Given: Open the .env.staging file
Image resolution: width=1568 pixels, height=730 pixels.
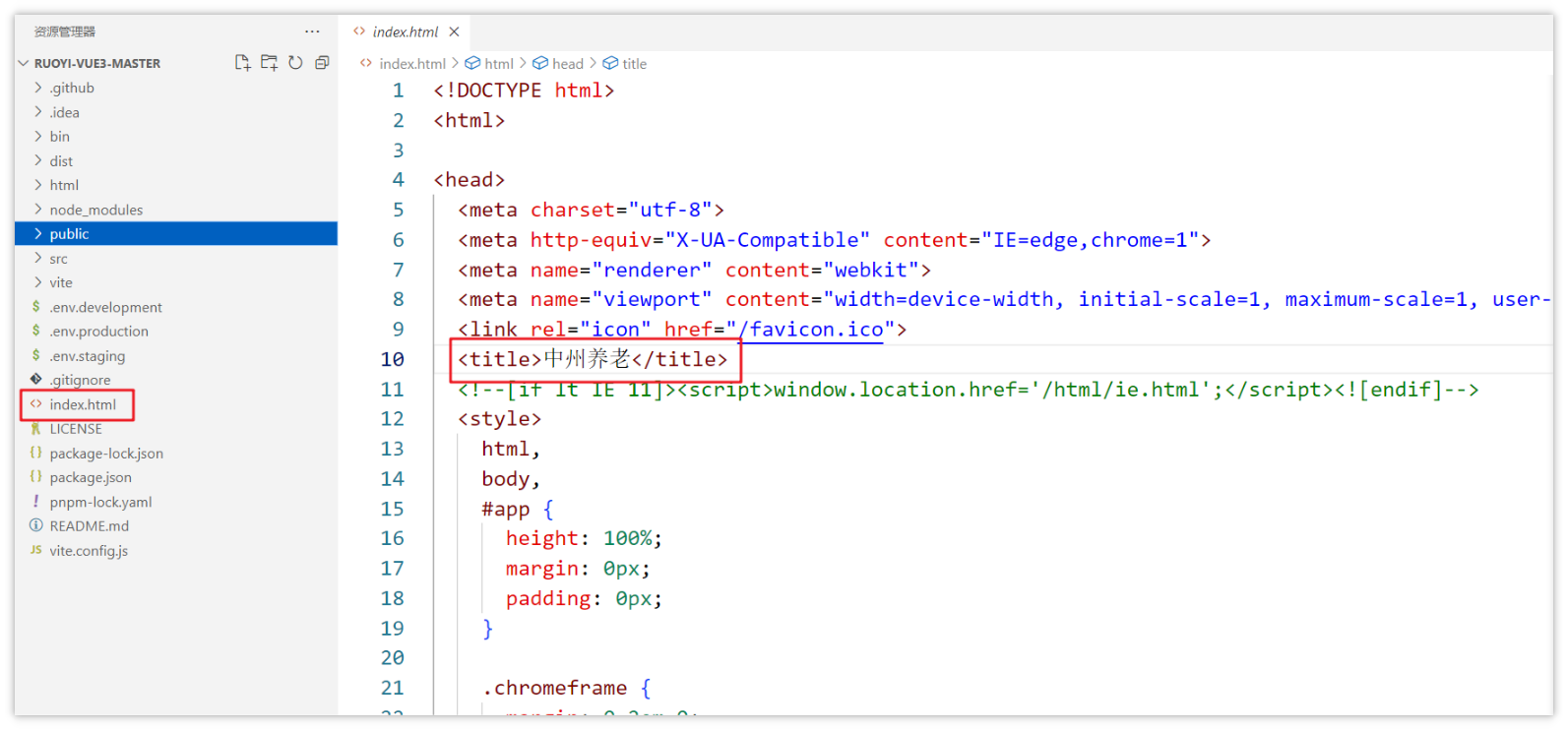Looking at the screenshot, I should pos(175,356).
